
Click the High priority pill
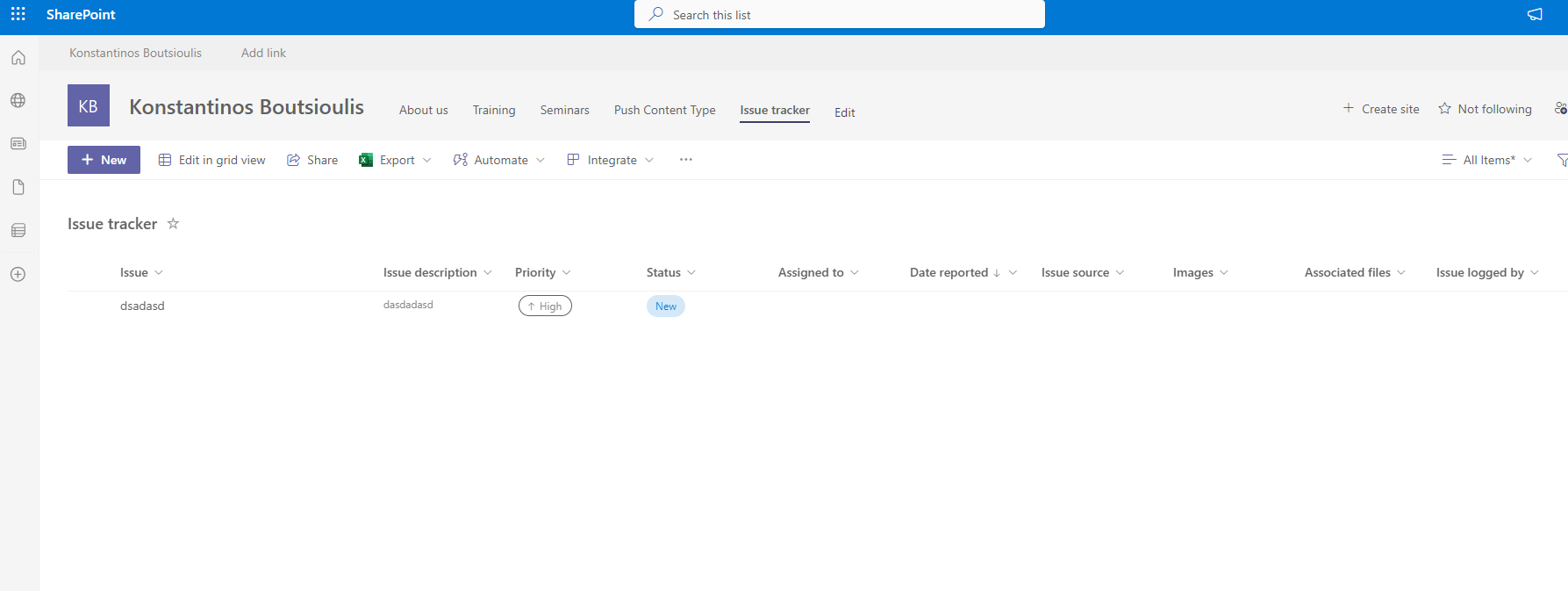[545, 306]
